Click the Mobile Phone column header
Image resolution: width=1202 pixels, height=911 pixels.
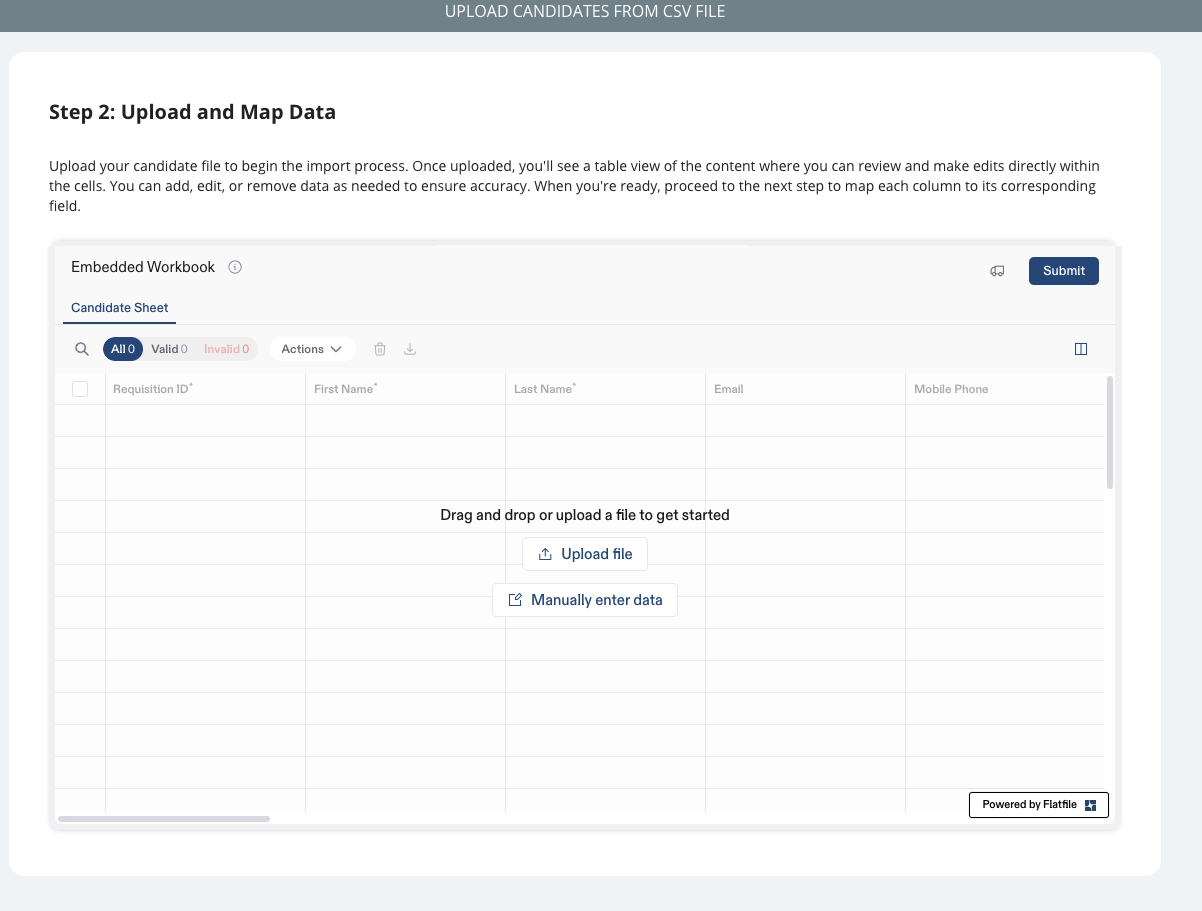(x=1005, y=389)
